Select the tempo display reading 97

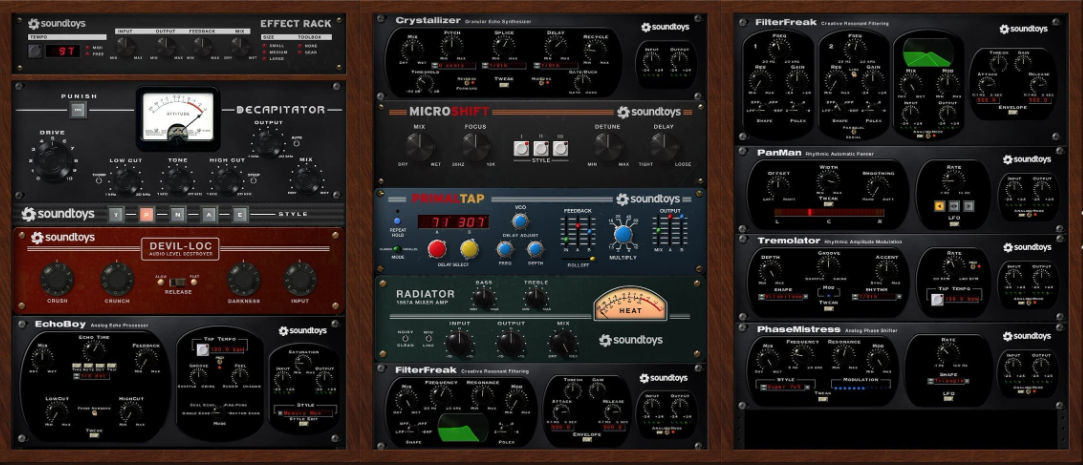tap(63, 51)
